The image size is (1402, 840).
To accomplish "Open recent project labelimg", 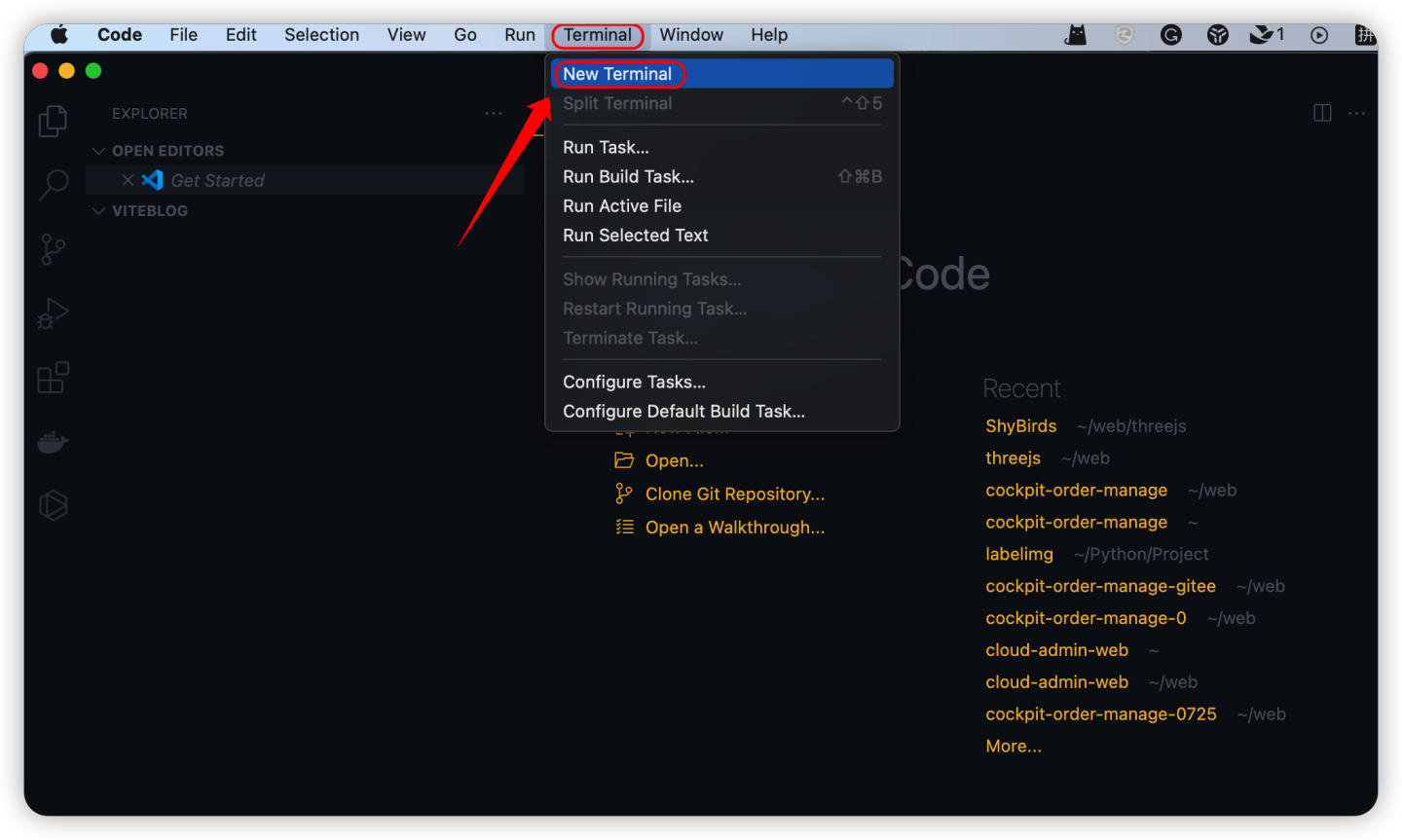I will pos(1019,554).
